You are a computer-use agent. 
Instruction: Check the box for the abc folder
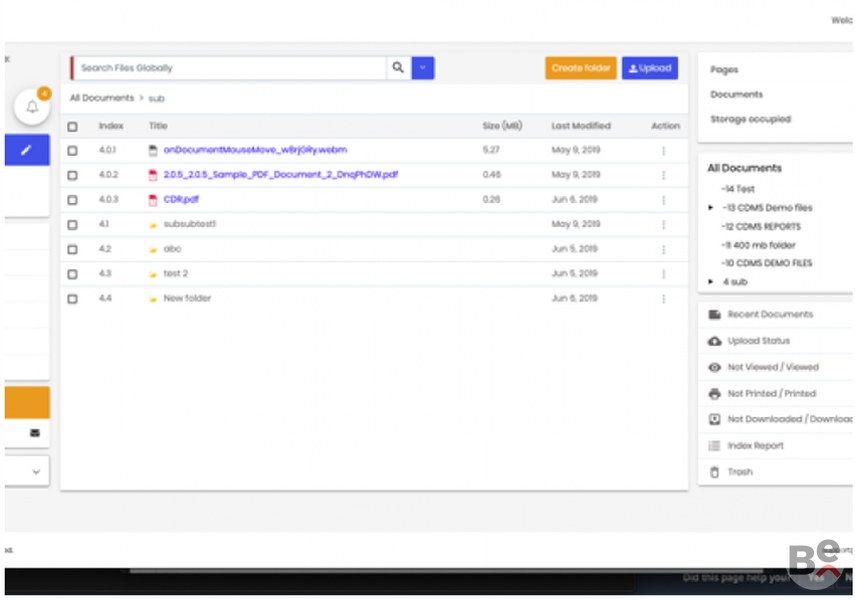coord(73,249)
